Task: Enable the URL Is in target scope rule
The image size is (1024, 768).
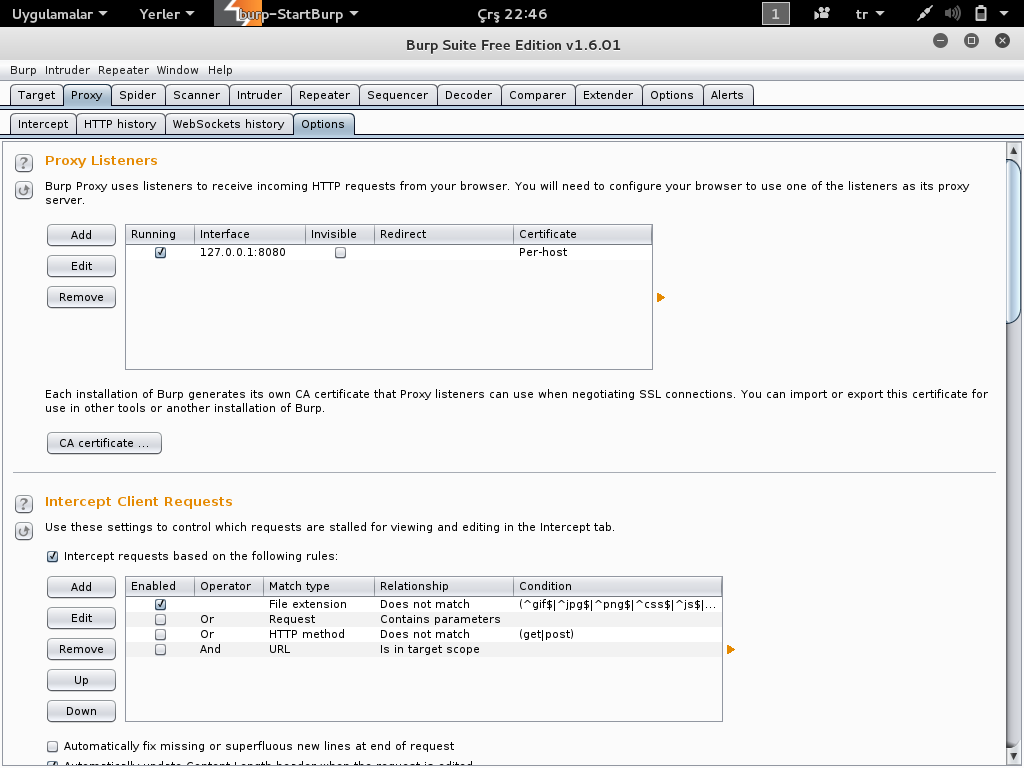Action: click(160, 649)
